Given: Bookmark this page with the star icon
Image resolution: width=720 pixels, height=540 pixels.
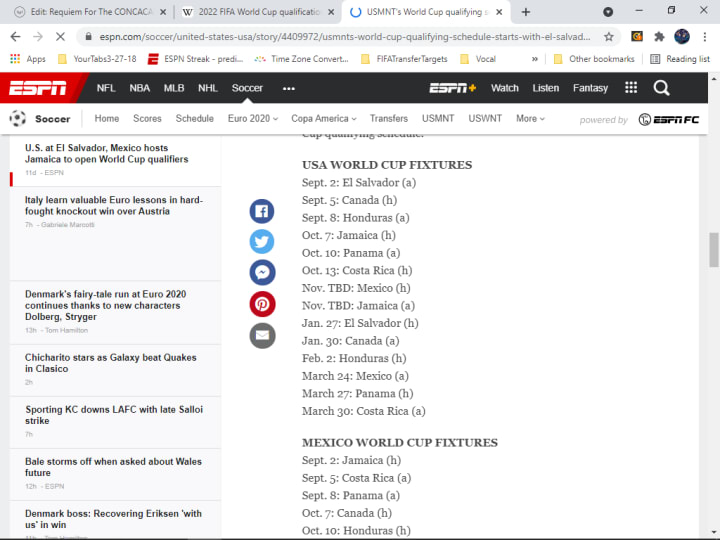Looking at the screenshot, I should pos(608,37).
